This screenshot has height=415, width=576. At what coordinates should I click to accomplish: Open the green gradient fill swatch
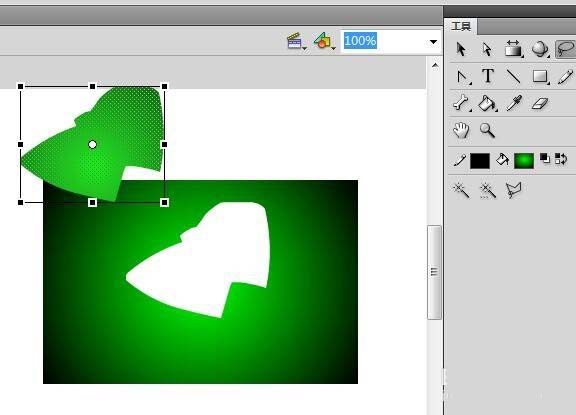click(524, 161)
